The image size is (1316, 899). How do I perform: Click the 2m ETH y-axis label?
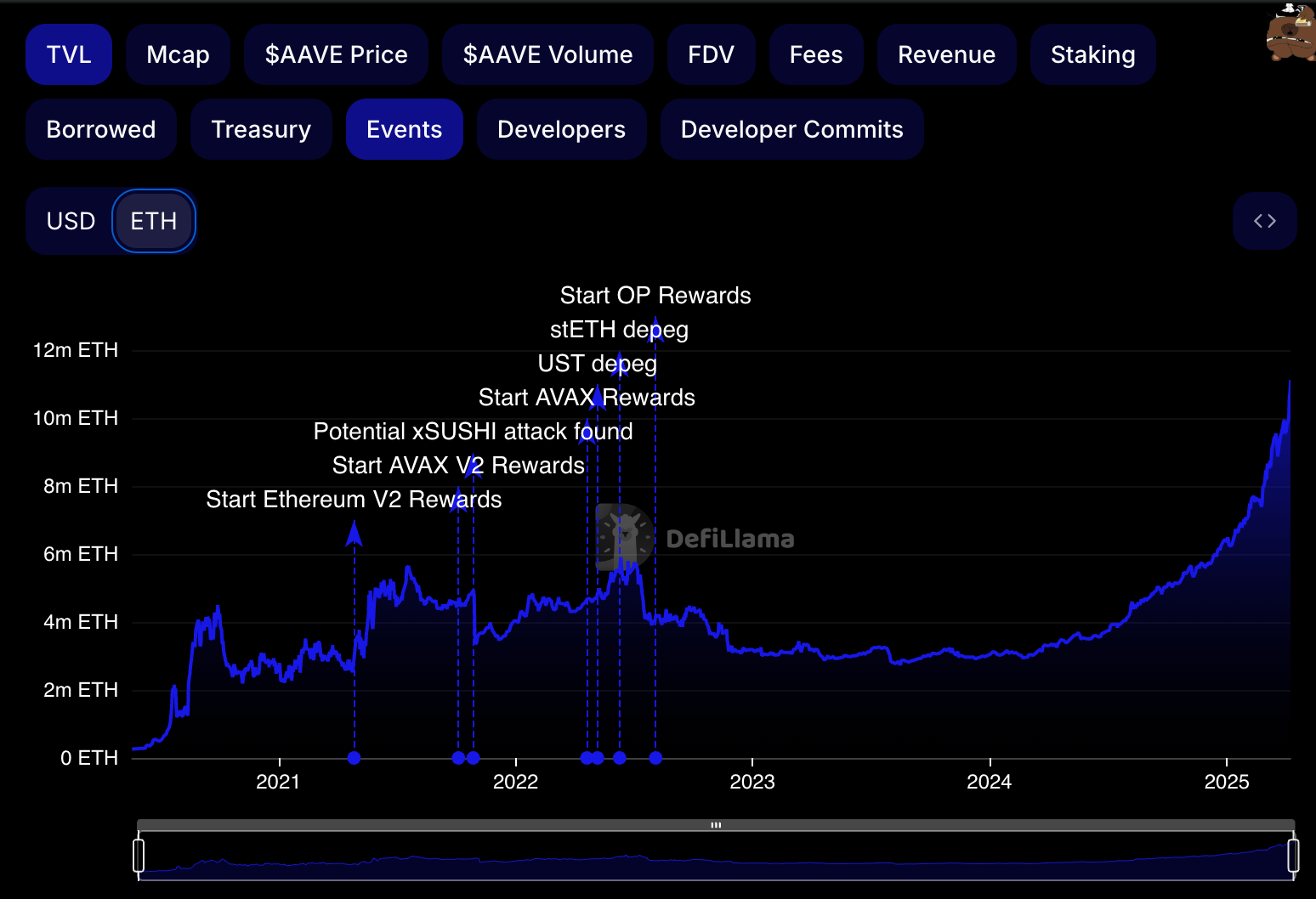81,690
